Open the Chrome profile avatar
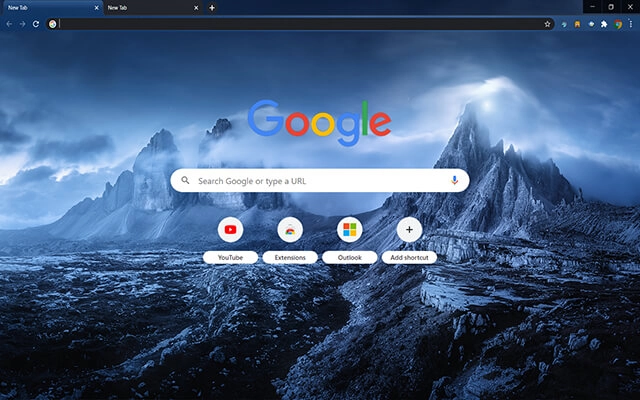 [618, 24]
